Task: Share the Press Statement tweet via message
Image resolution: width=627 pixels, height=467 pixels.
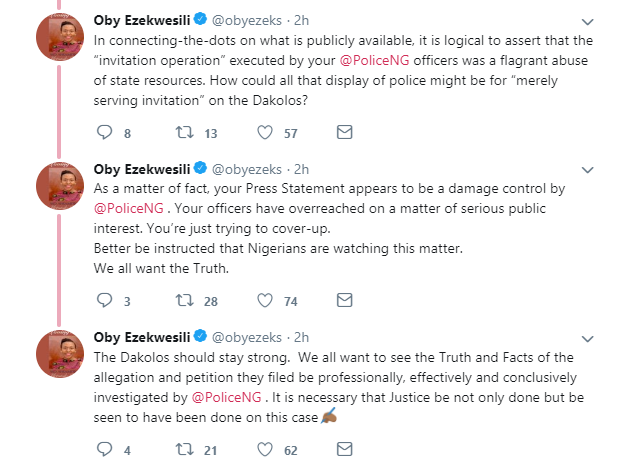Action: pos(344,299)
